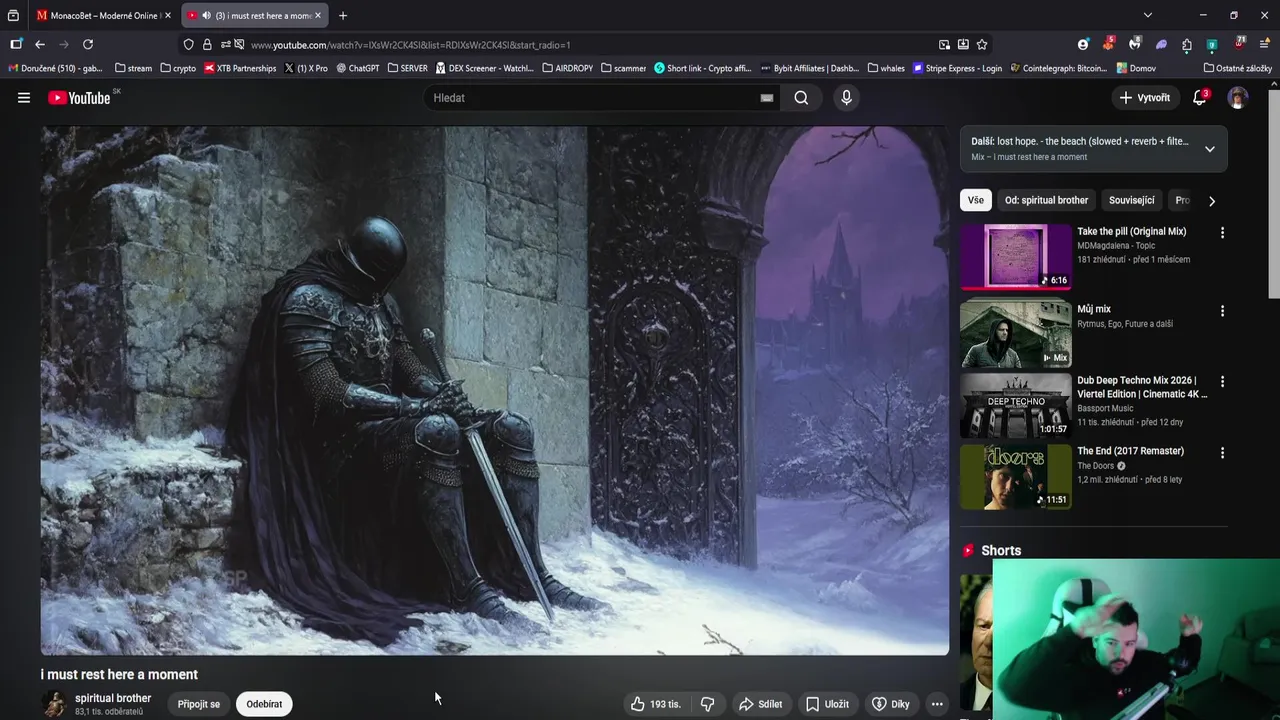This screenshot has height=720, width=1280.
Task: Open options for Take the pill video
Action: (x=1222, y=232)
